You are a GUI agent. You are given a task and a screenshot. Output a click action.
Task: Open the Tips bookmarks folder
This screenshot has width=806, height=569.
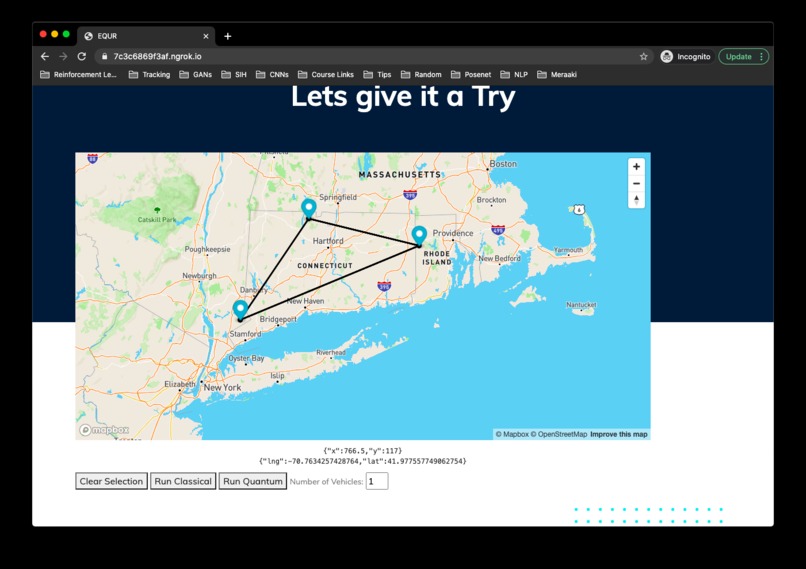pyautogui.click(x=377, y=75)
